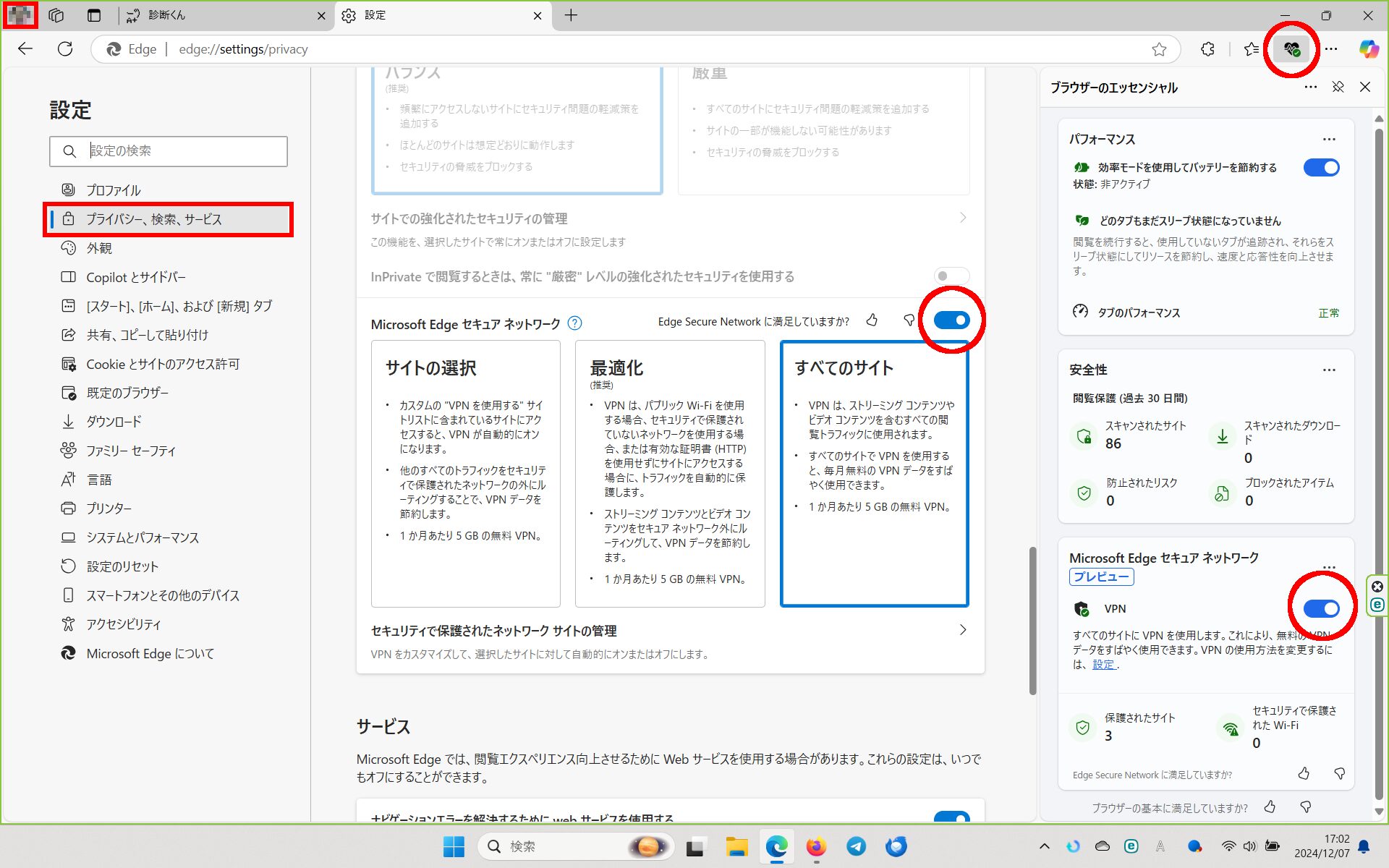Open ダウンロード settings section
Screen dimensions: 1389x868
[x=169, y=422]
